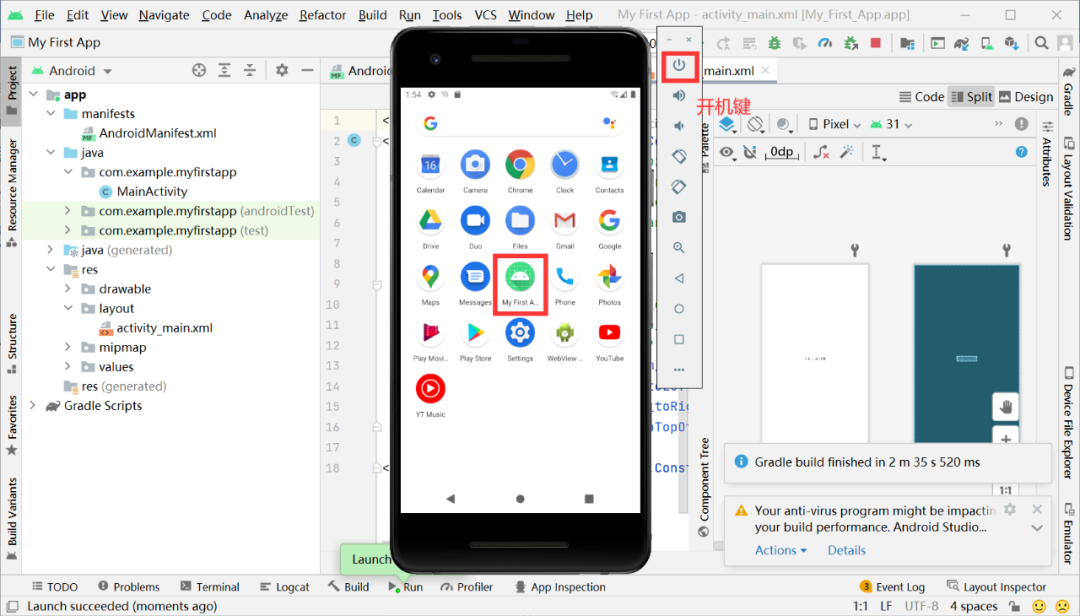Switch editor to Code view
Screen dimensions: 1080x616
point(922,96)
